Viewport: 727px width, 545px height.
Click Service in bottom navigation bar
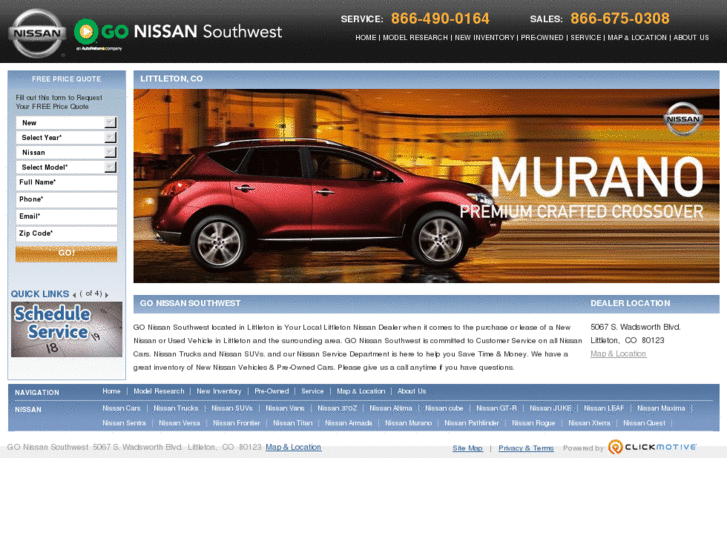point(312,391)
